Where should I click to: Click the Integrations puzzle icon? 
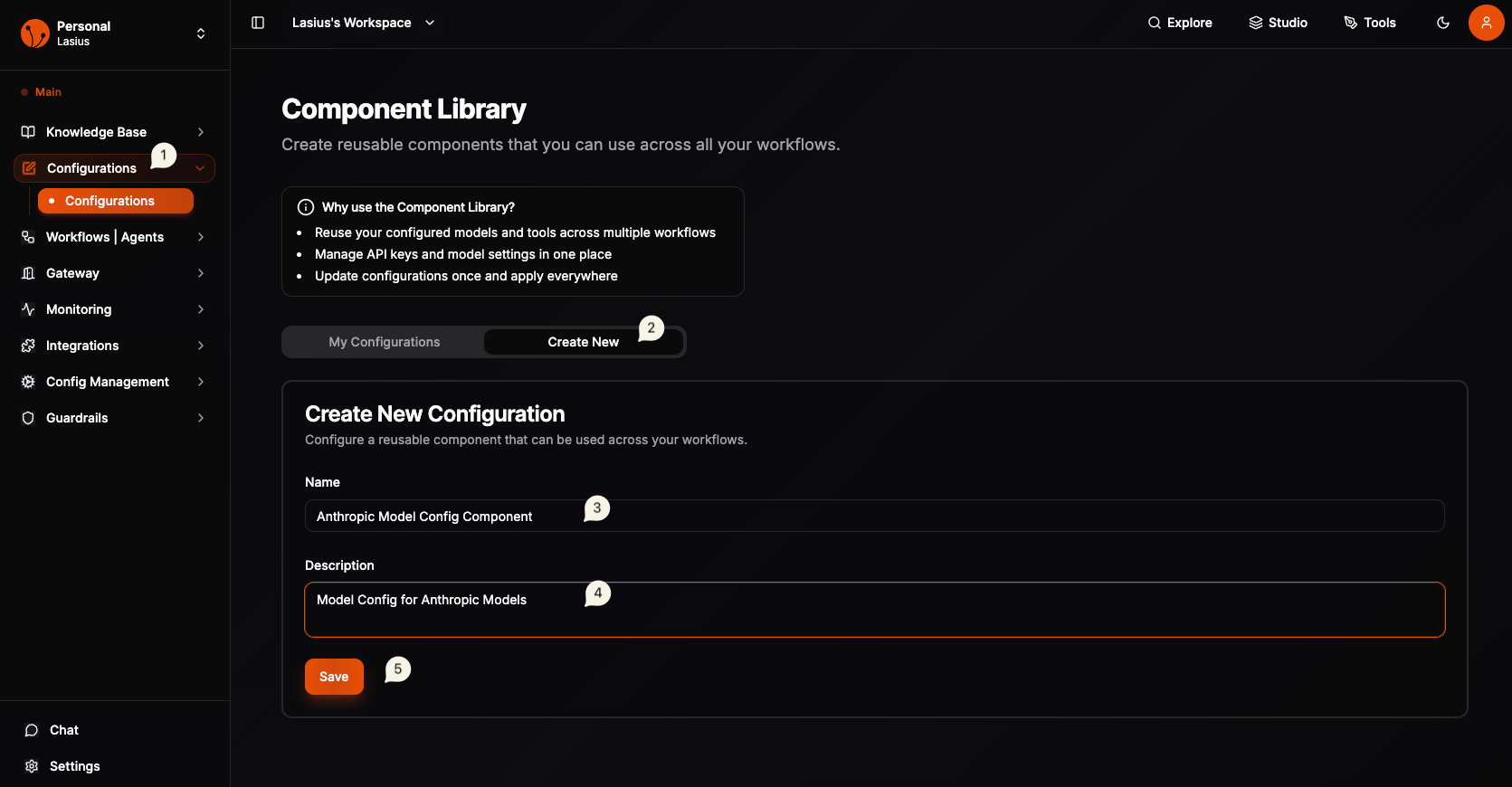pyautogui.click(x=28, y=346)
